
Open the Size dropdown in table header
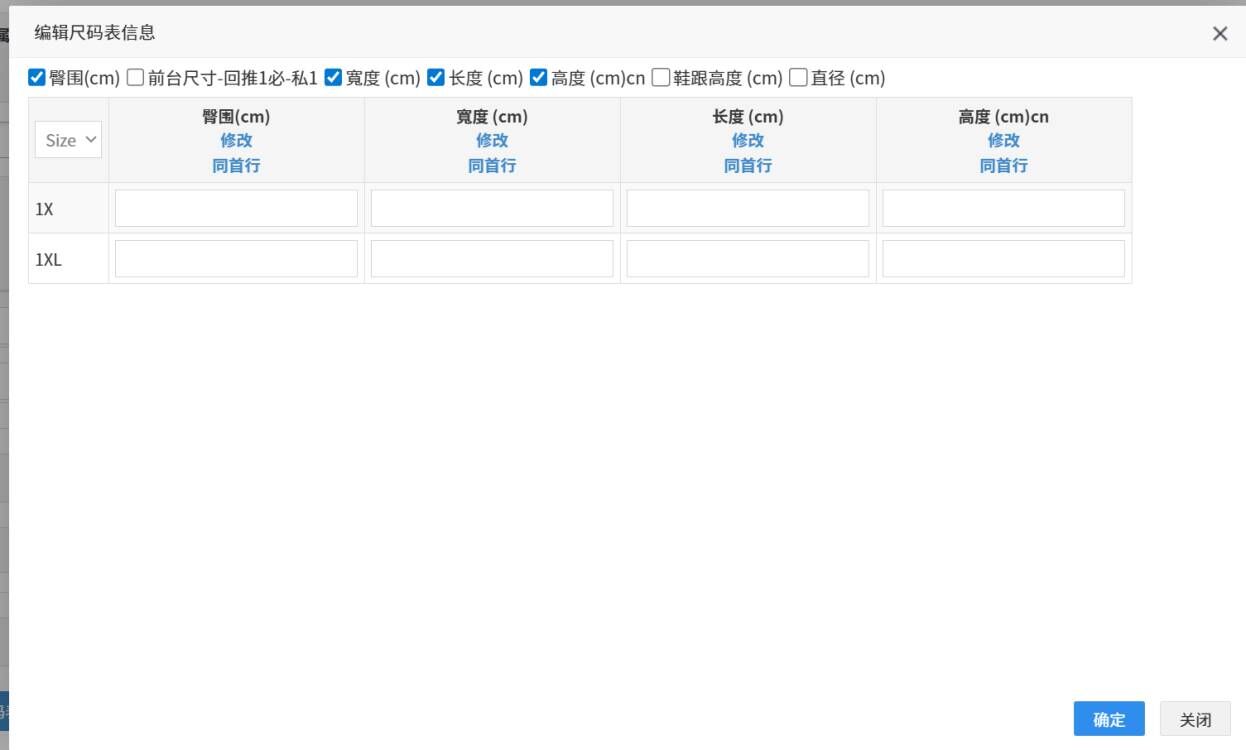[x=68, y=140]
